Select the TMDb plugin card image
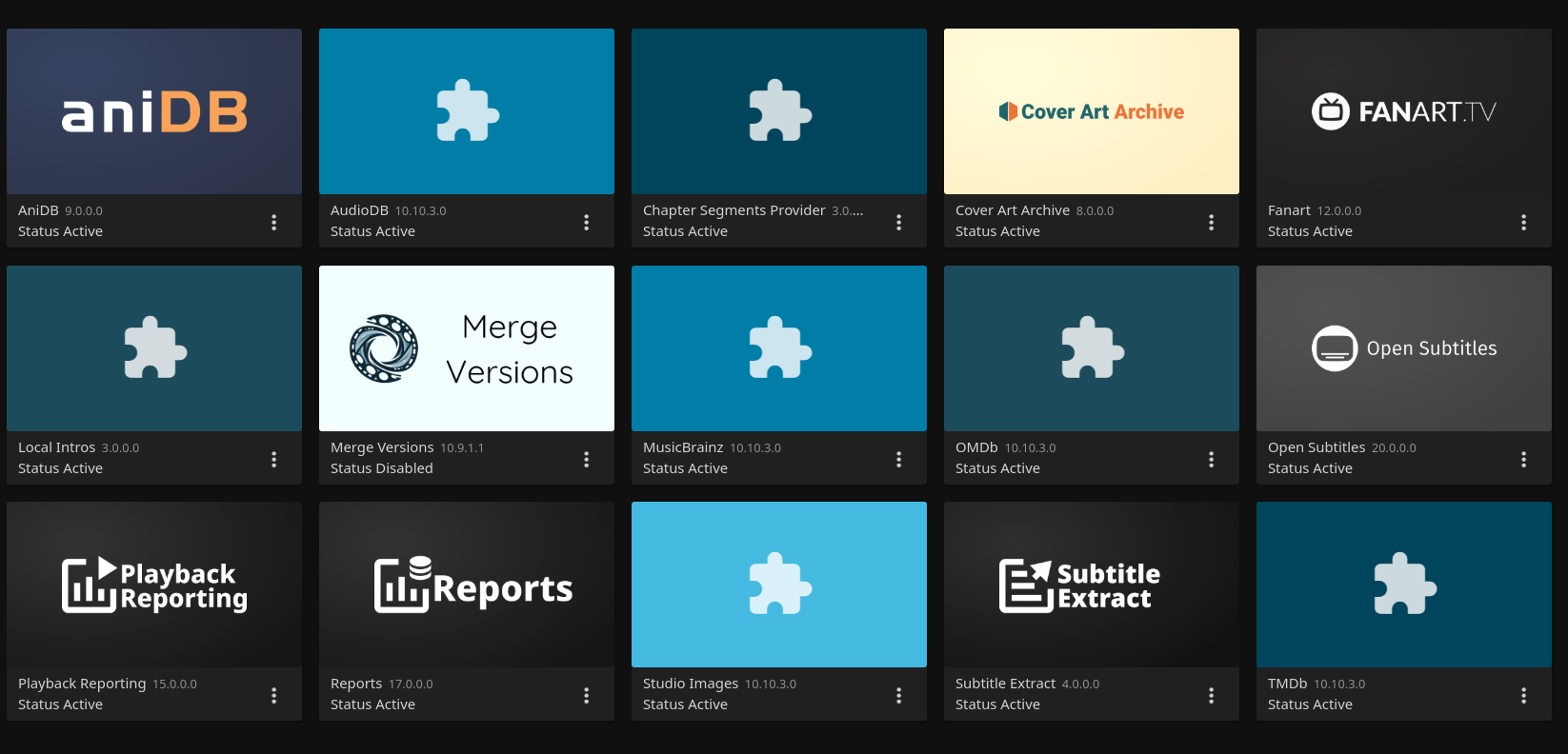This screenshot has height=754, width=1568. 1403,585
